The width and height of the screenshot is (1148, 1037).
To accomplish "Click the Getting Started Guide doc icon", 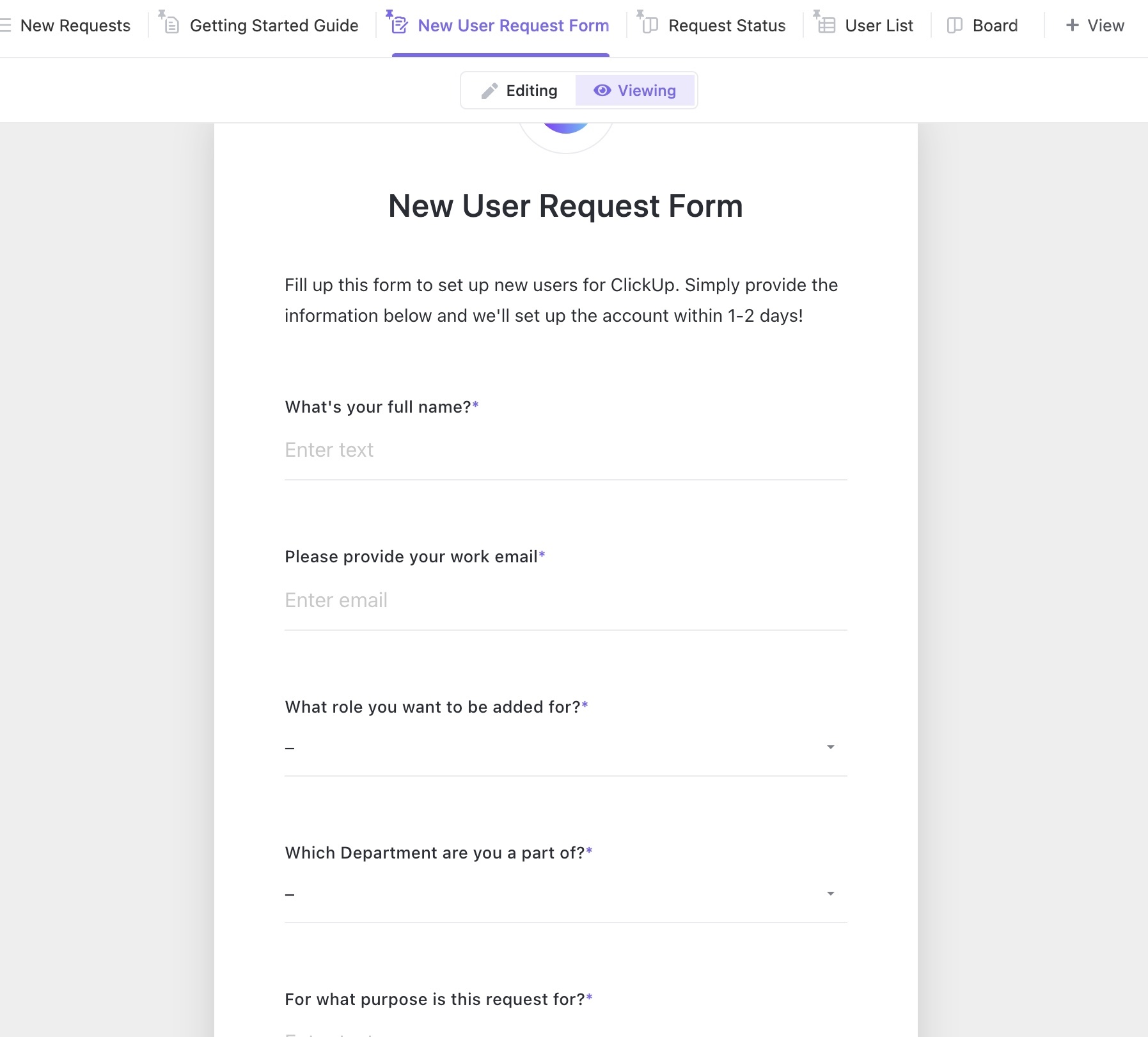I will [x=171, y=26].
